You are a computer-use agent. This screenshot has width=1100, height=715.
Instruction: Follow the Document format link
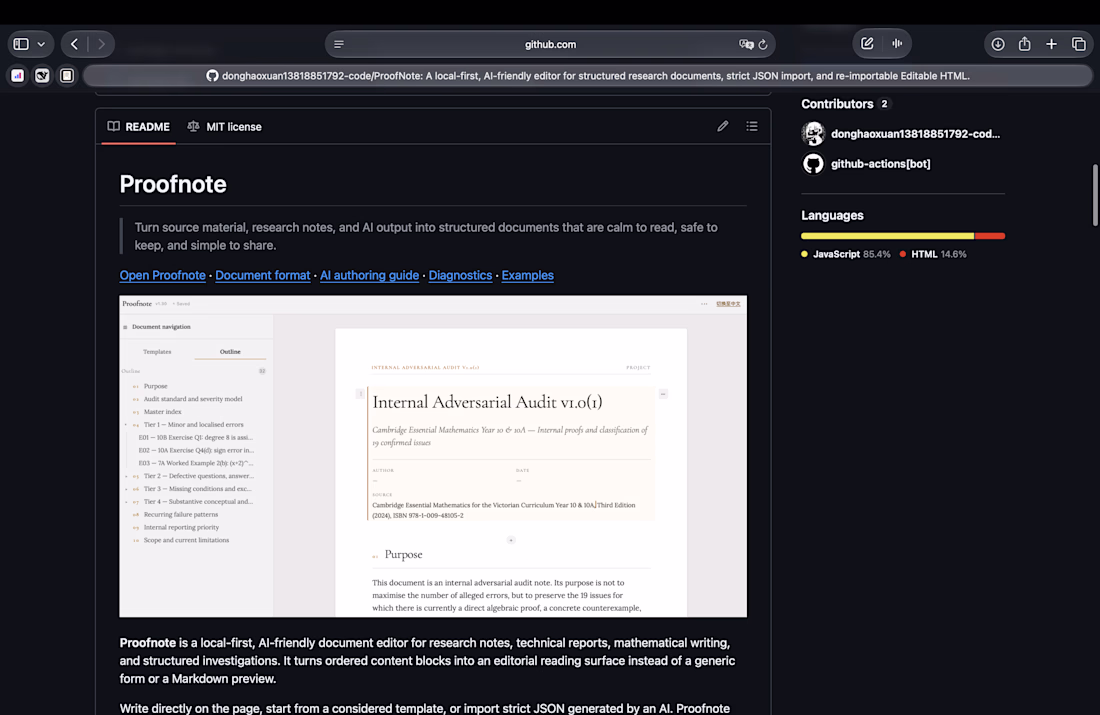(262, 275)
